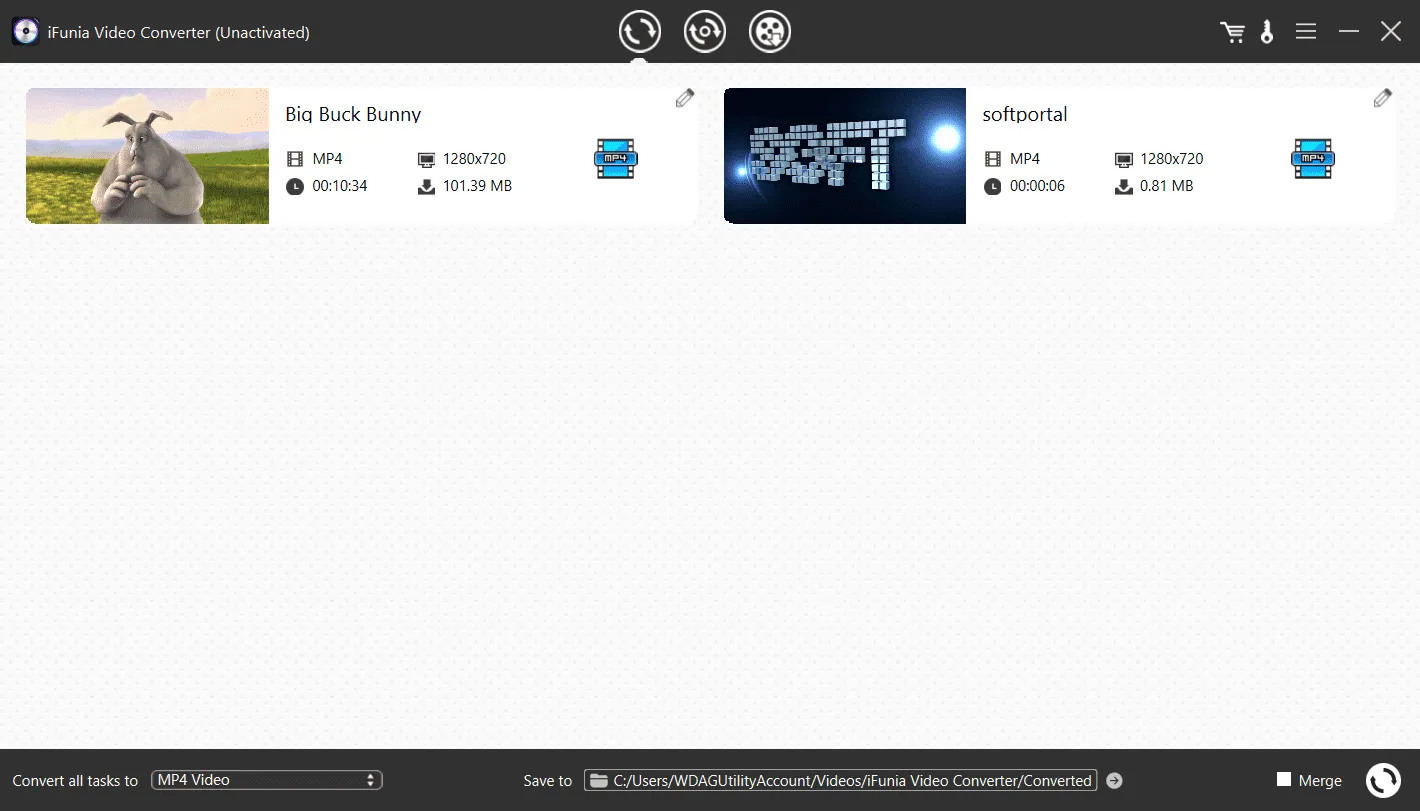Image resolution: width=1420 pixels, height=811 pixels.
Task: Enable the Merge checkbox
Action: (x=1284, y=779)
